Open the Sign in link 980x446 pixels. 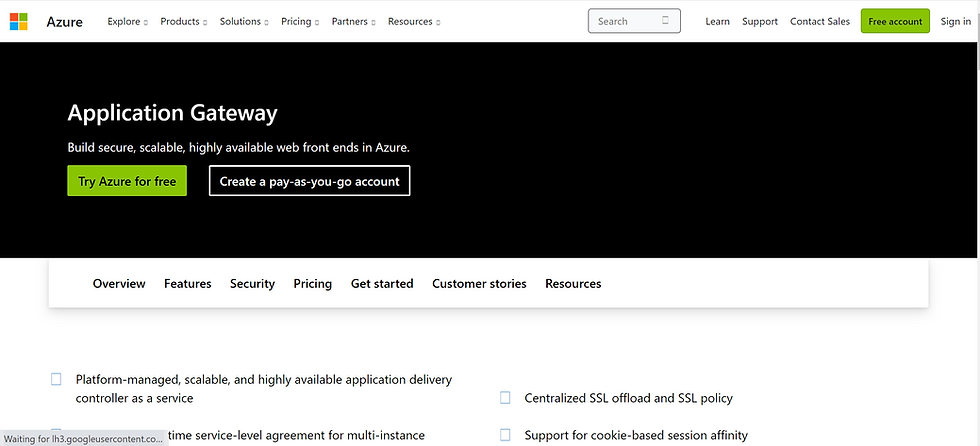(x=956, y=21)
